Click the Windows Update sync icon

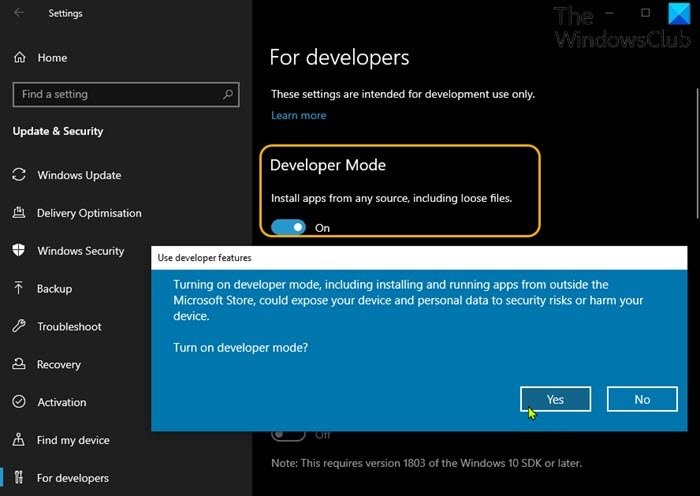19,175
